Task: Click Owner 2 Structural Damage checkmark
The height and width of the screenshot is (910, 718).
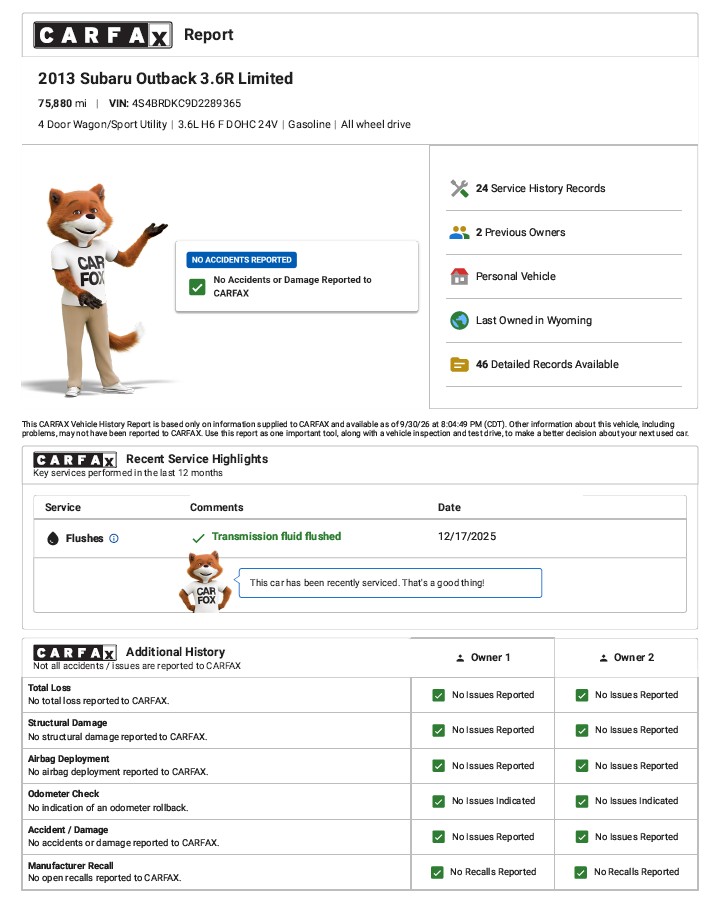Action: point(582,731)
